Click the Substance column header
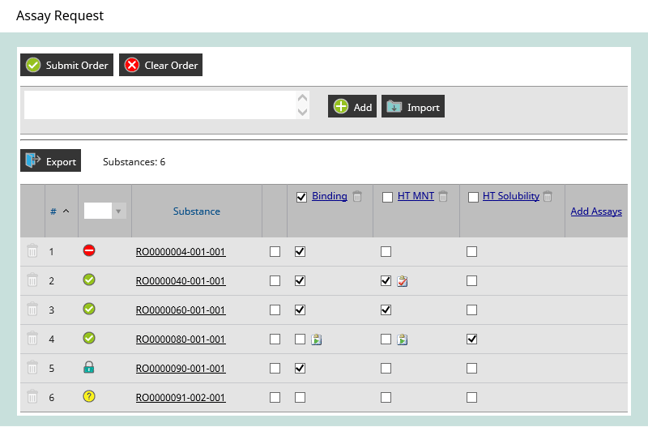 pos(196,211)
